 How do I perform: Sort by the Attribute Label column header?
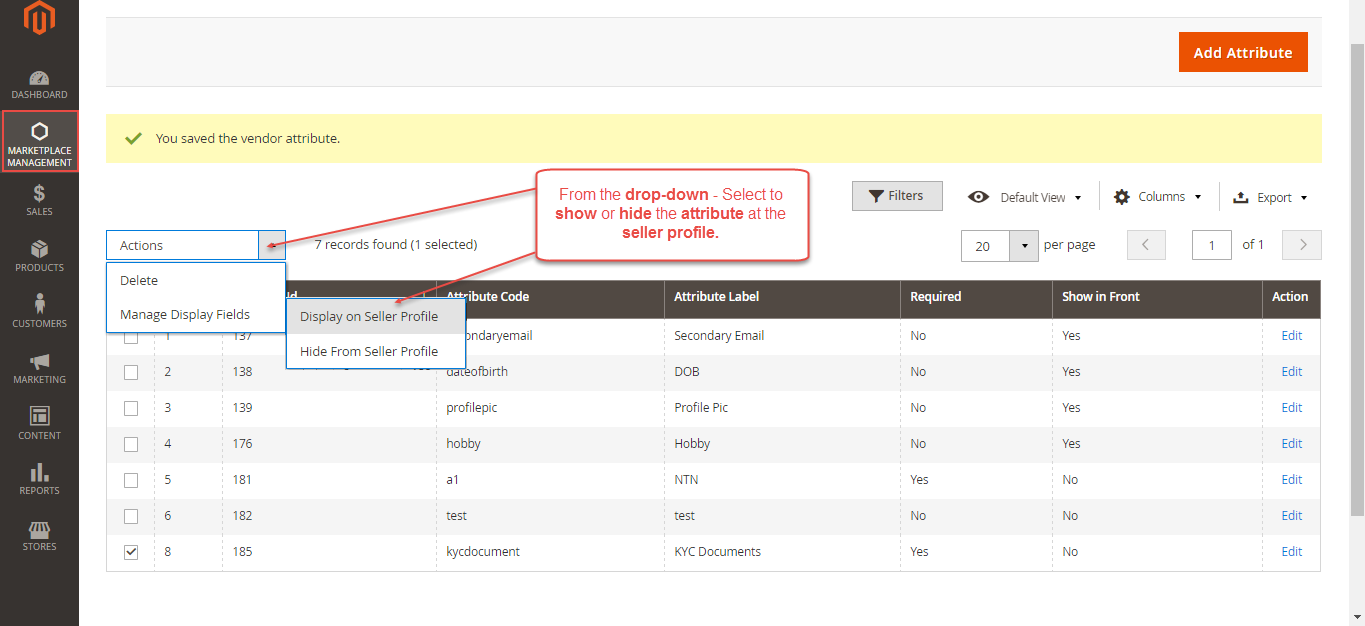point(781,298)
